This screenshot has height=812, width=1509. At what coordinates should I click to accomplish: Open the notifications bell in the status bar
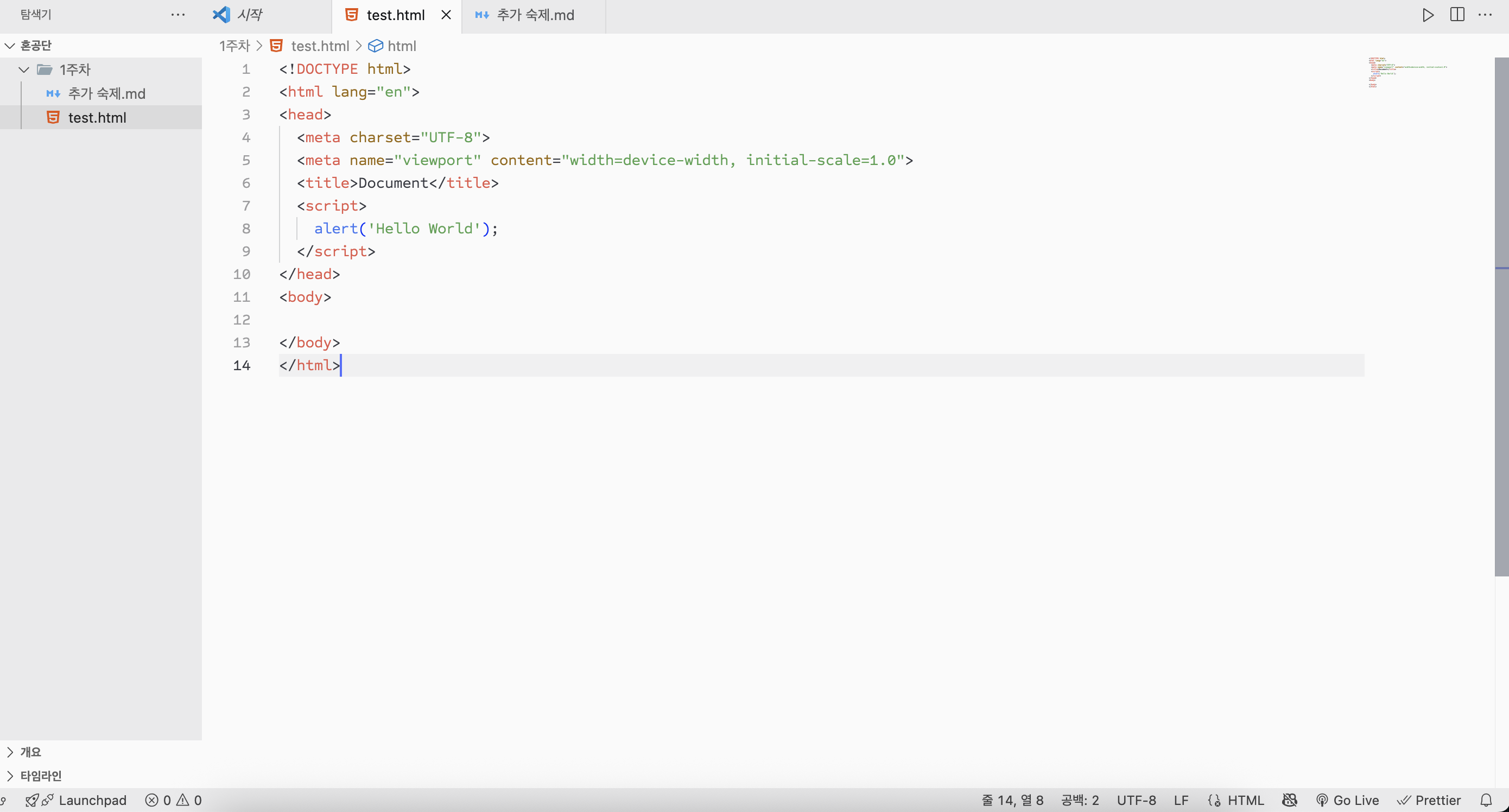(1486, 800)
